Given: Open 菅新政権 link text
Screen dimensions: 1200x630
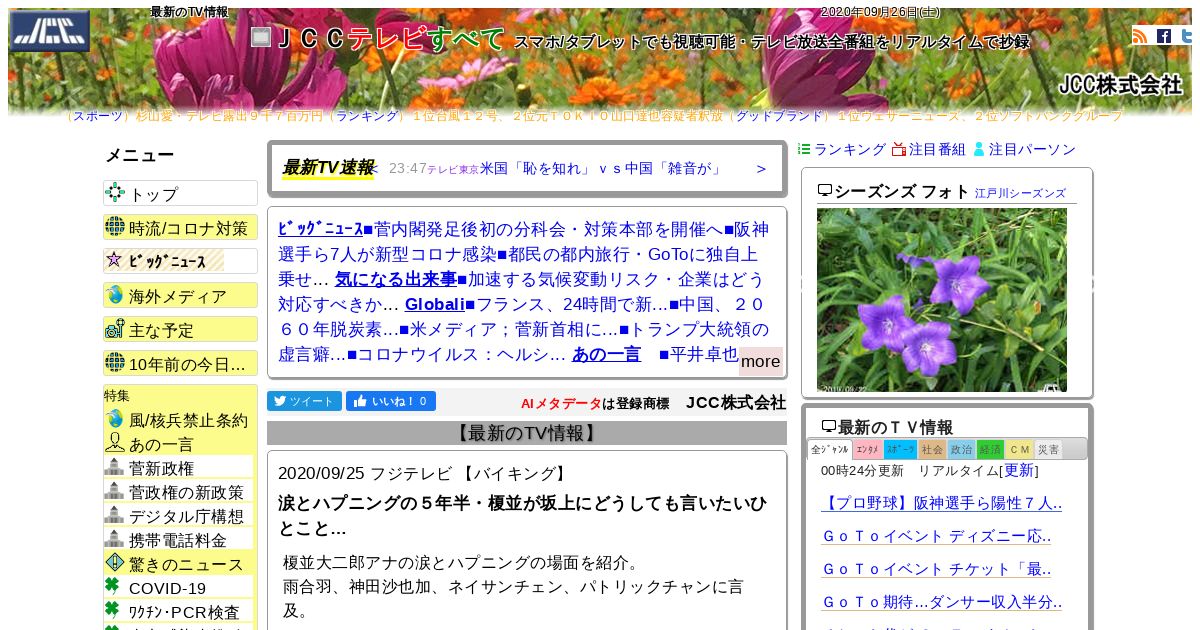Looking at the screenshot, I should point(162,468).
